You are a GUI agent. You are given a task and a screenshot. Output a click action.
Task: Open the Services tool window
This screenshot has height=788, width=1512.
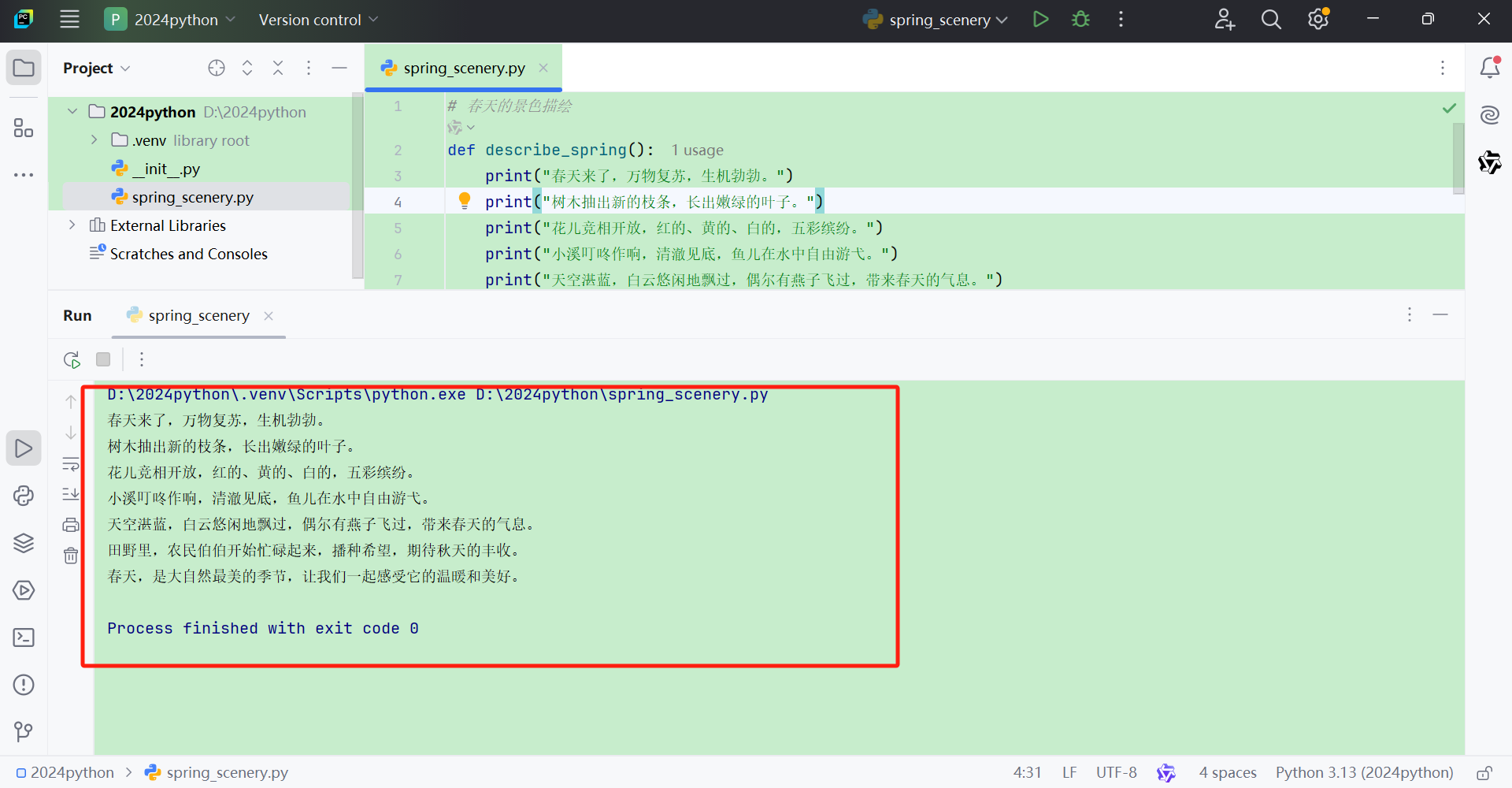click(x=24, y=590)
